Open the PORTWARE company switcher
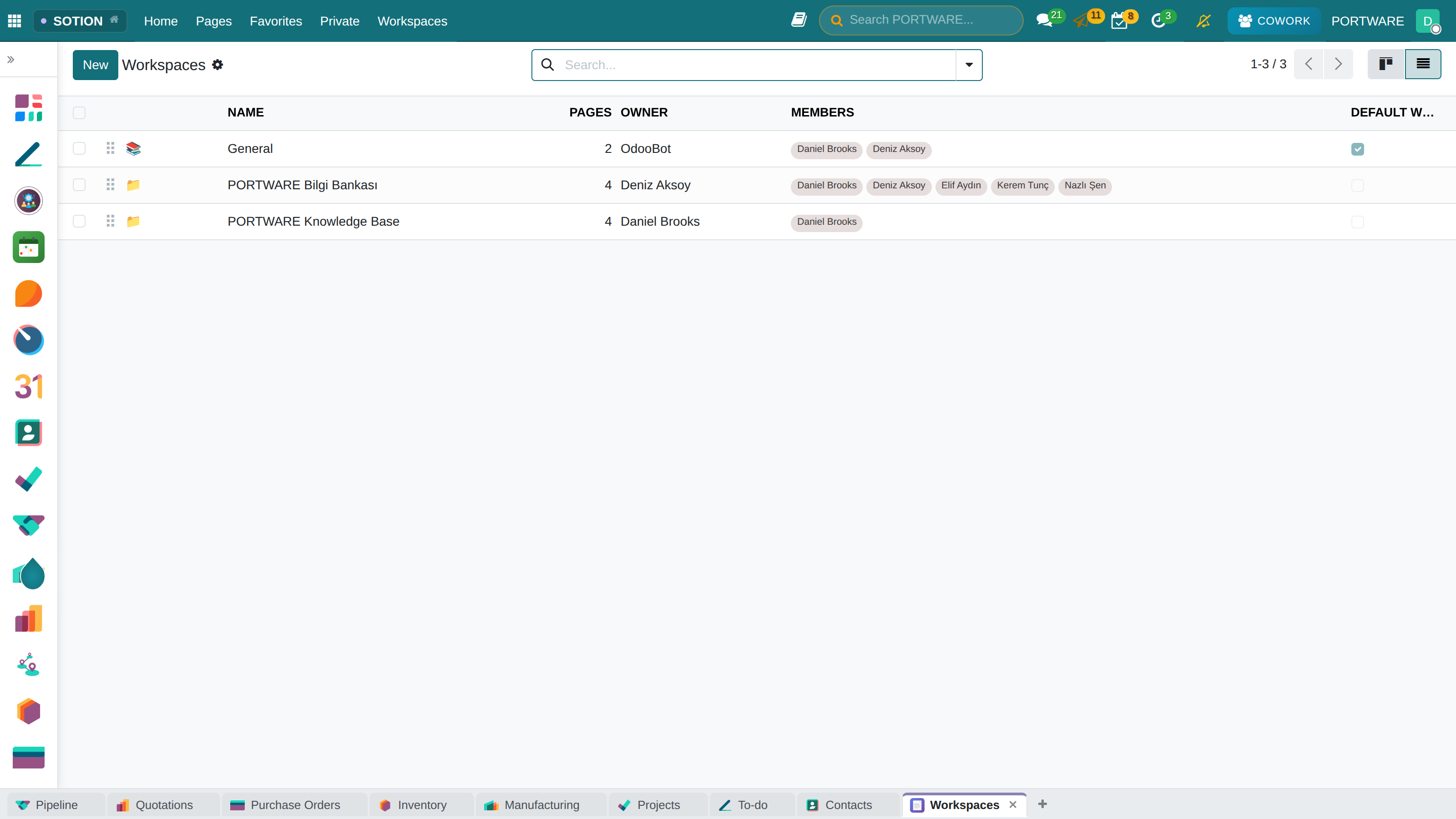 pyautogui.click(x=1367, y=21)
